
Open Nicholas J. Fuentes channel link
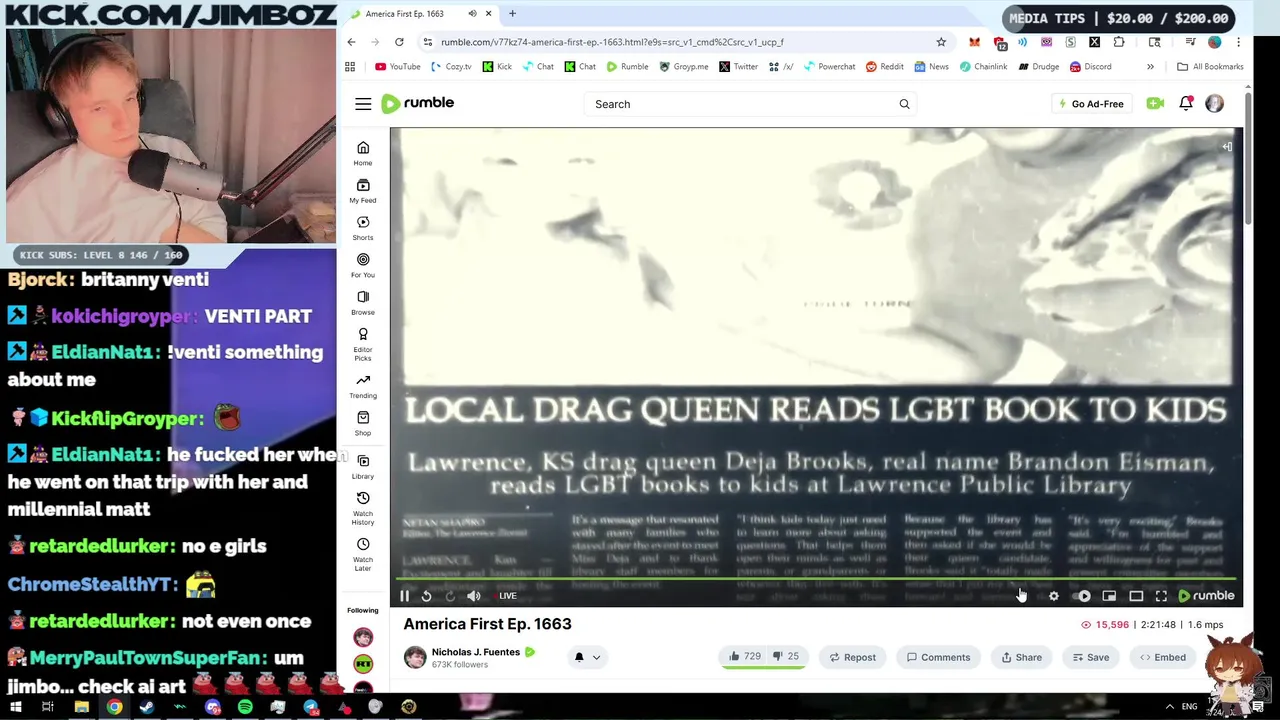click(476, 652)
